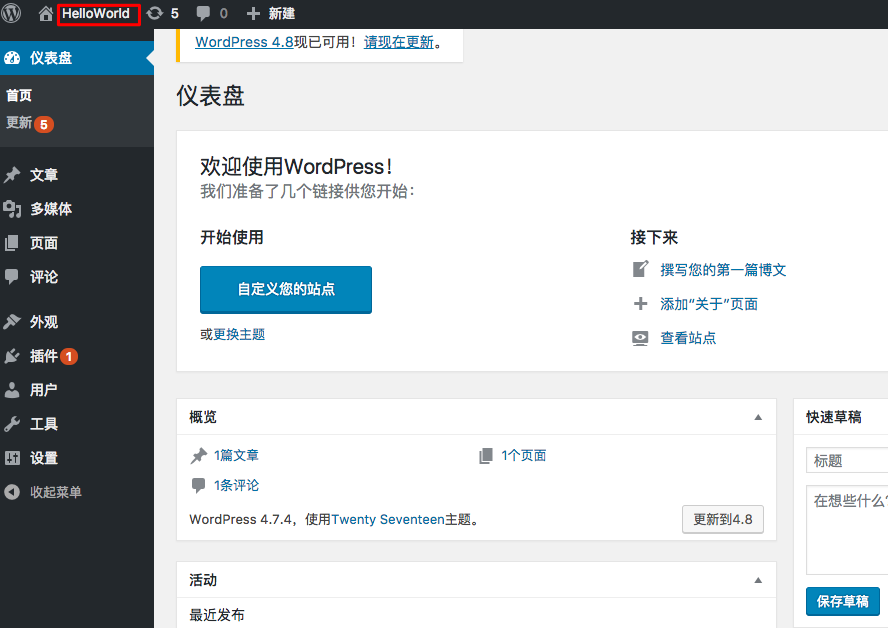This screenshot has width=888, height=628.
Task: Click the 自定义您的站点 button
Action: tap(286, 289)
